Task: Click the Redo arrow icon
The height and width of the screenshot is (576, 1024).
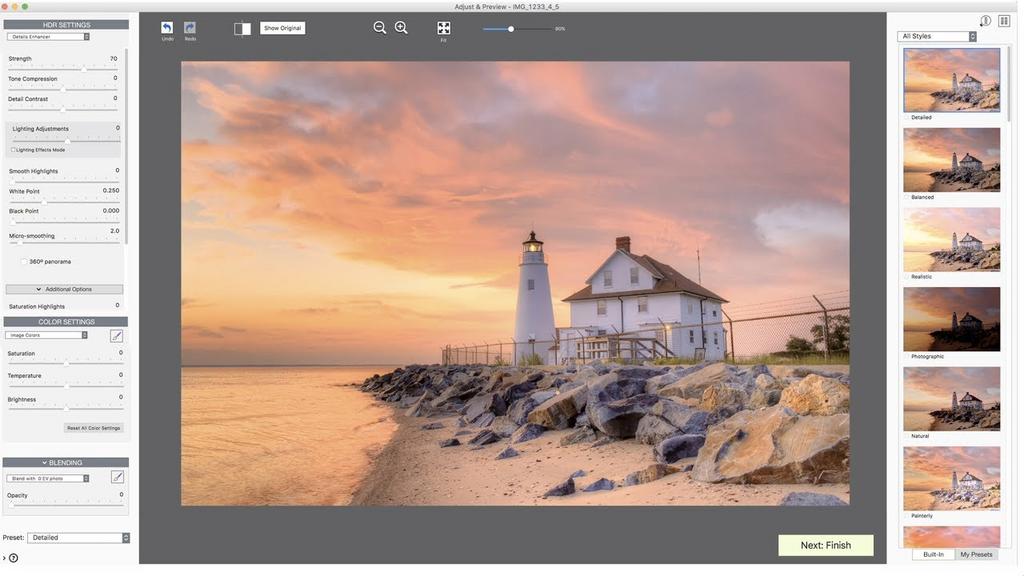Action: point(190,27)
